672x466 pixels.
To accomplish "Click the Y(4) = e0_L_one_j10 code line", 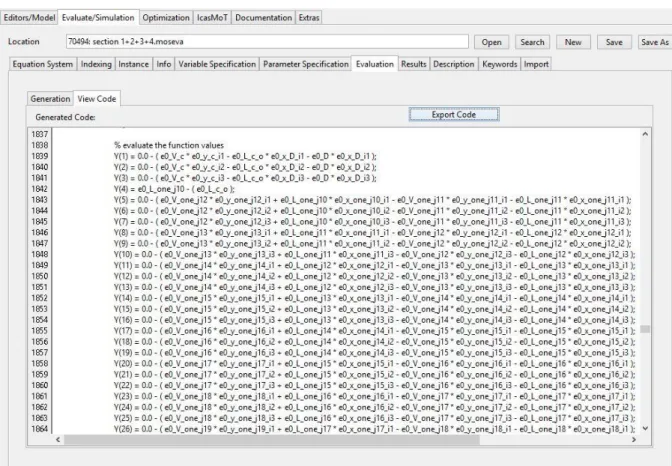I will click(174, 189).
